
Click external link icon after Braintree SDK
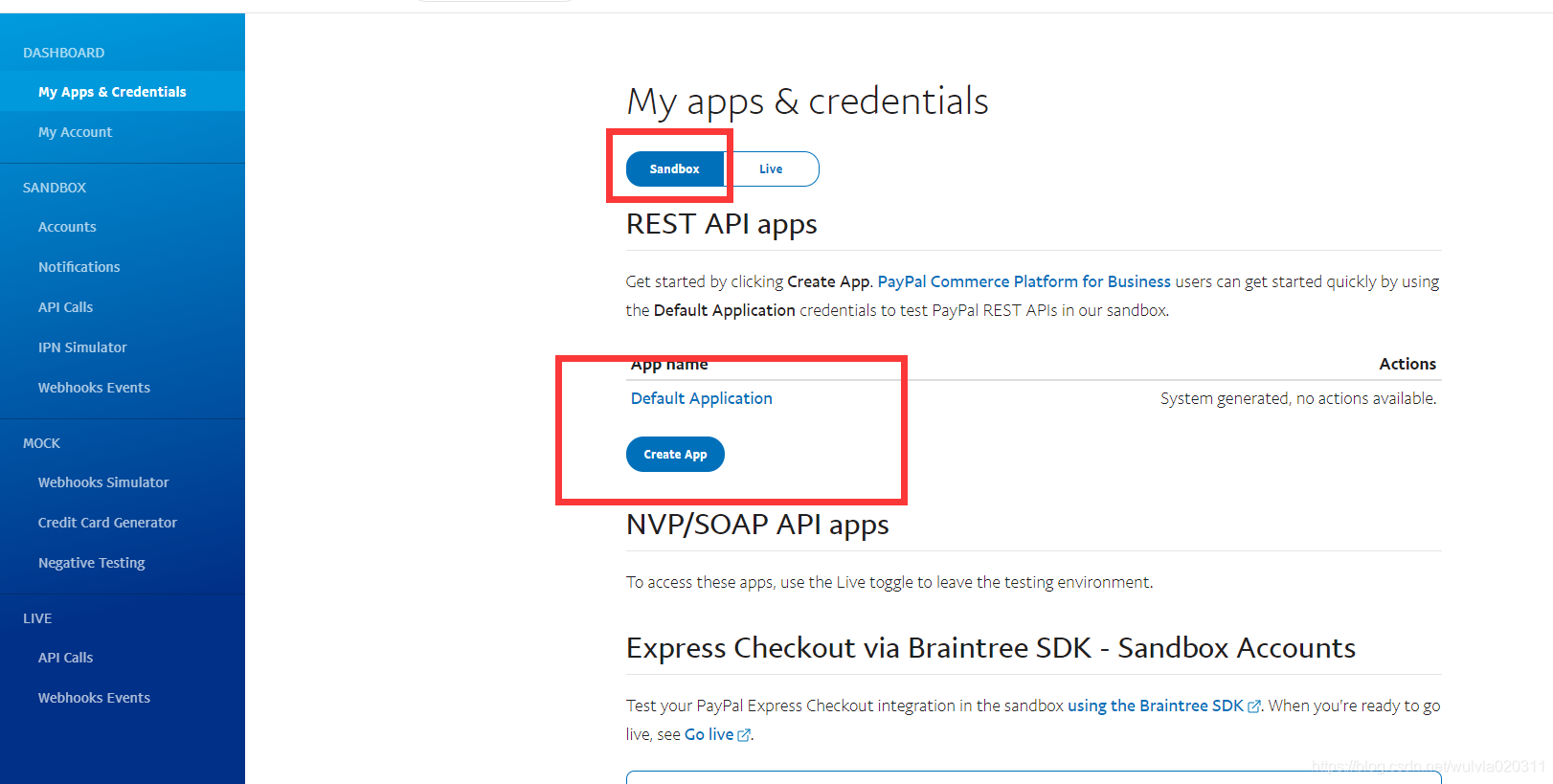tap(1254, 706)
